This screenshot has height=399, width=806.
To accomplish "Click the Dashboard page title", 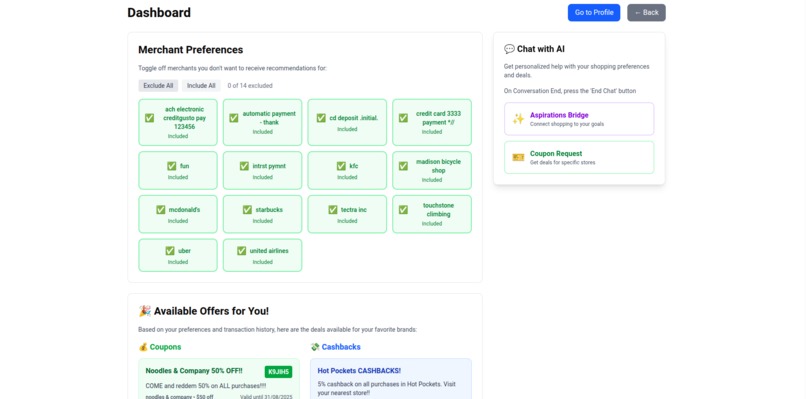I will (x=159, y=12).
